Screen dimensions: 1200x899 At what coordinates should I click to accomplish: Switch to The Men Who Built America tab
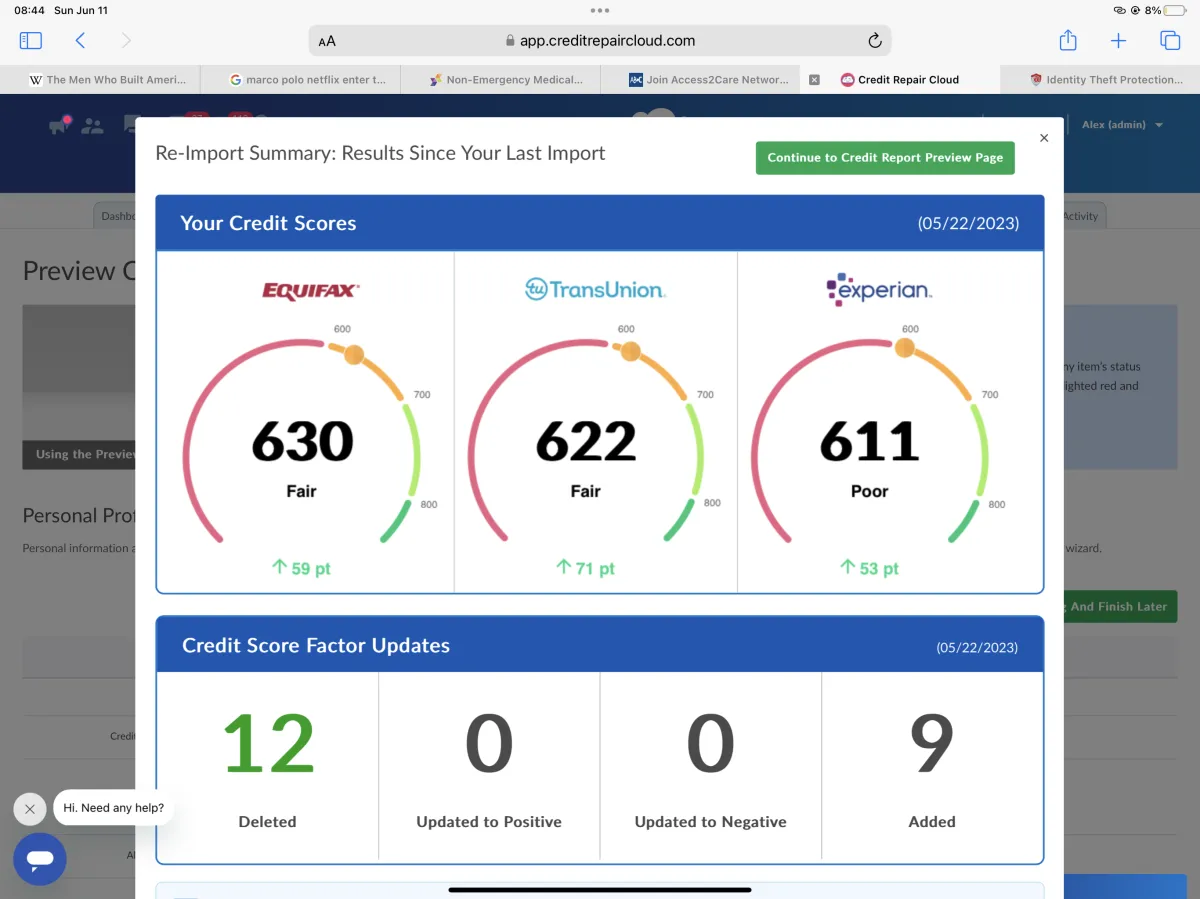108,80
